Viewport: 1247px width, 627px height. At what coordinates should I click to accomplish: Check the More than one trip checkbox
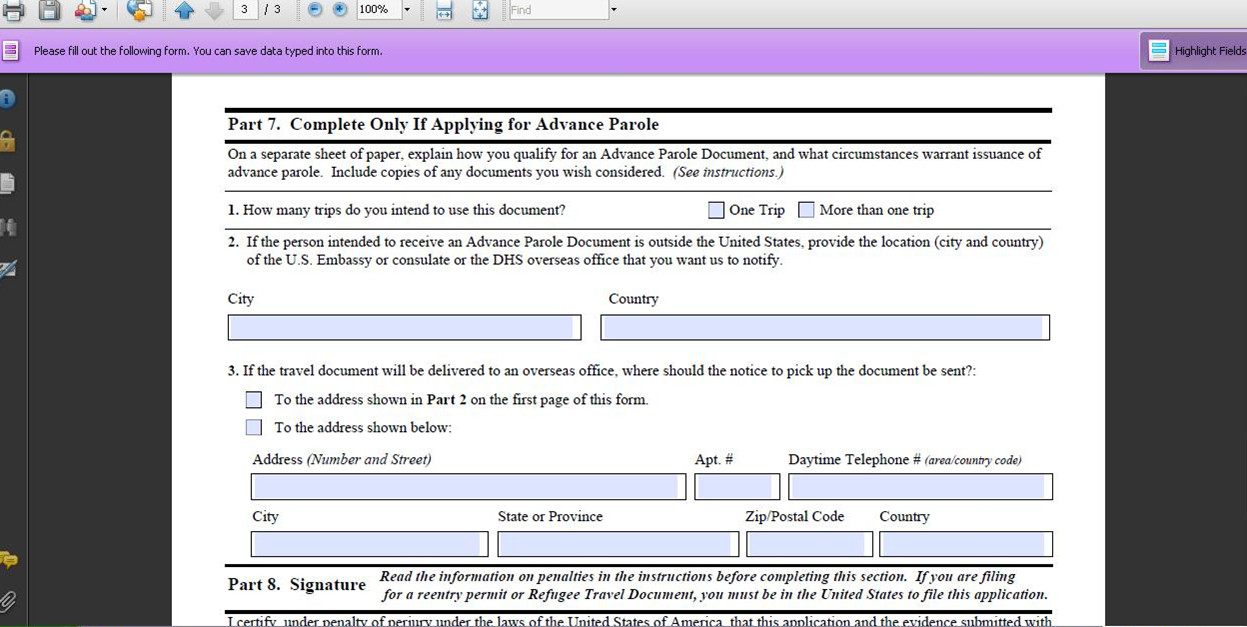click(806, 210)
